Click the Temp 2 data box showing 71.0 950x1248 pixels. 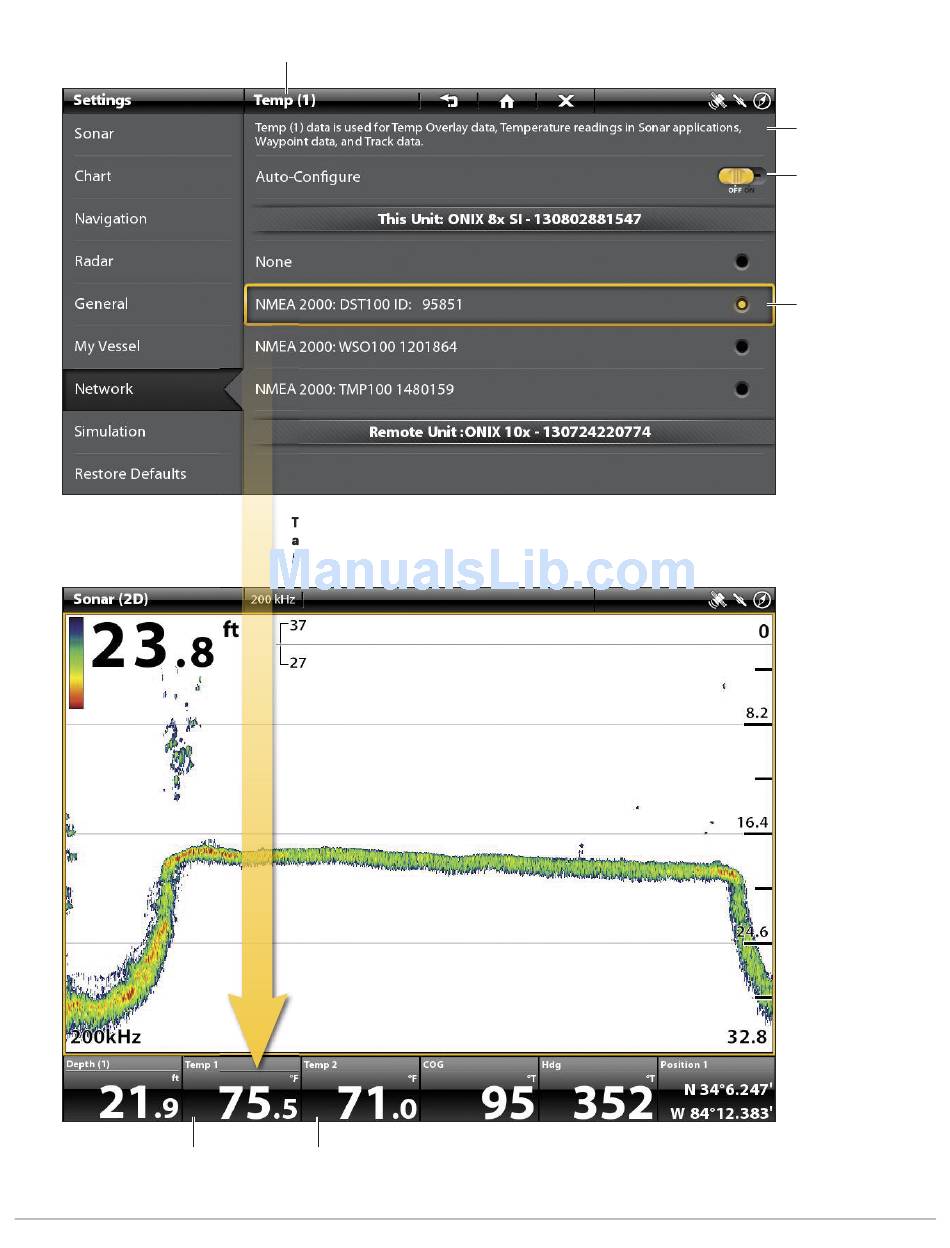360,1089
